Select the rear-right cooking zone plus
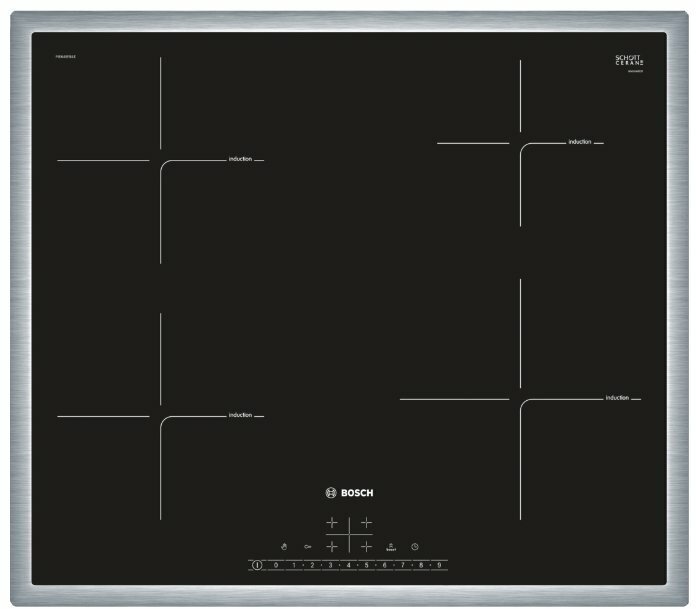Image resolution: width=696 pixels, height=609 pixels. coord(366,523)
